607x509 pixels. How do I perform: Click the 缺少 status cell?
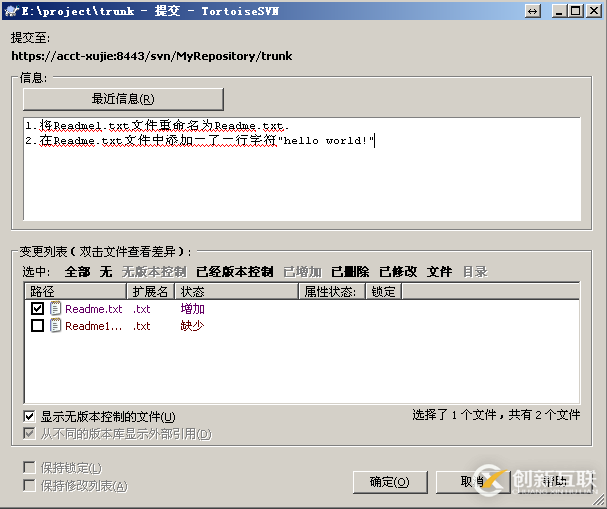coord(192,326)
